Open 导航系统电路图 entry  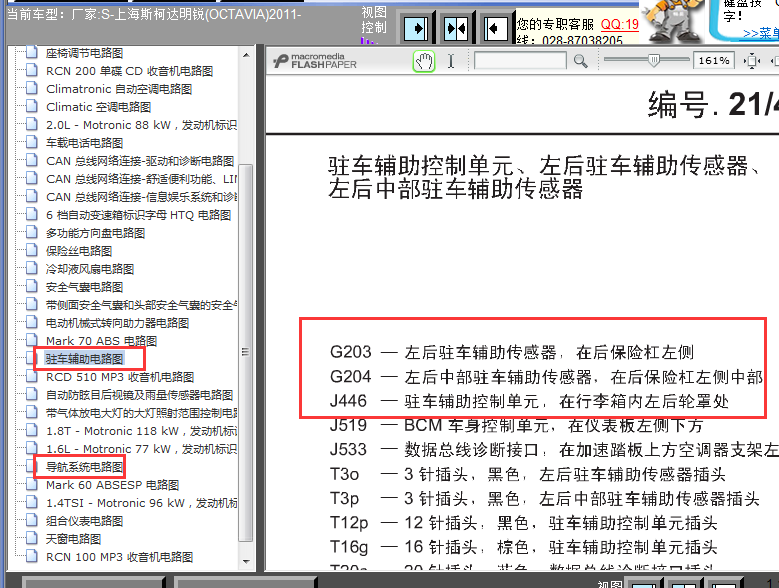coord(84,467)
